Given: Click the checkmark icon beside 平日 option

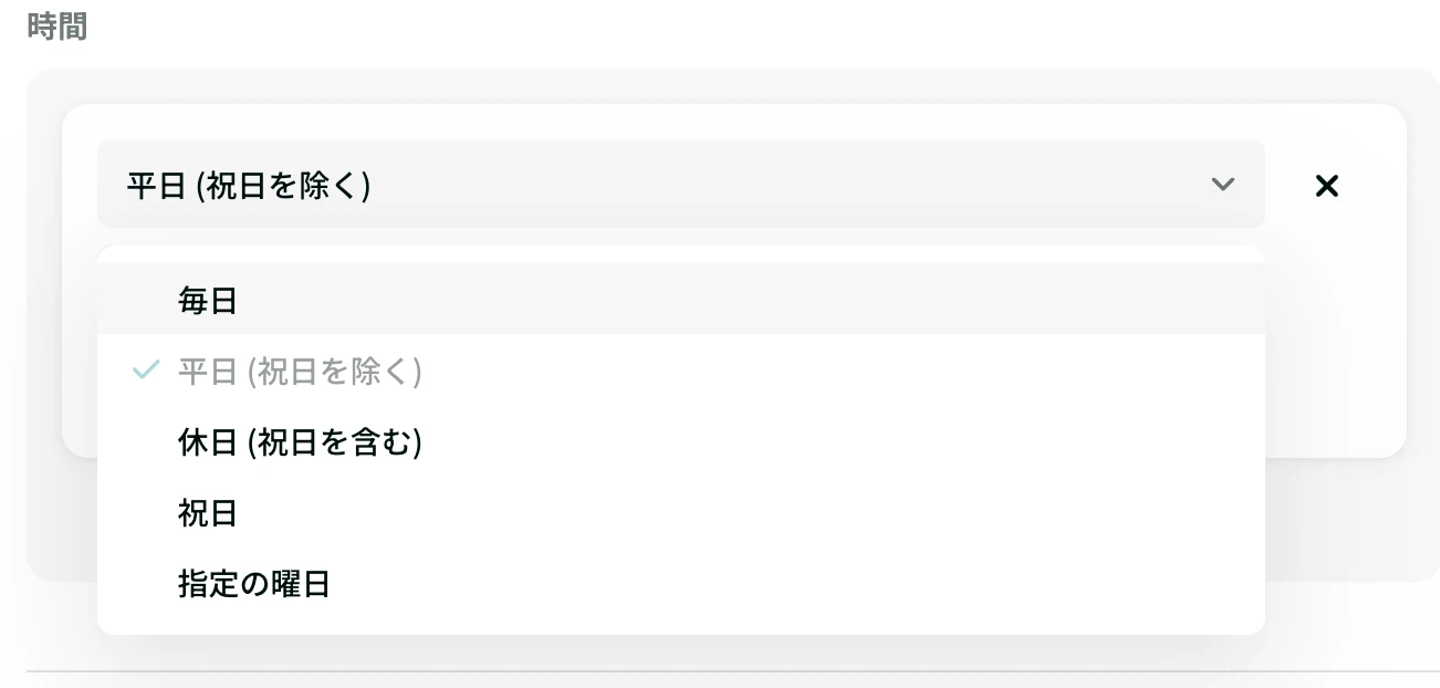Looking at the screenshot, I should point(146,371).
